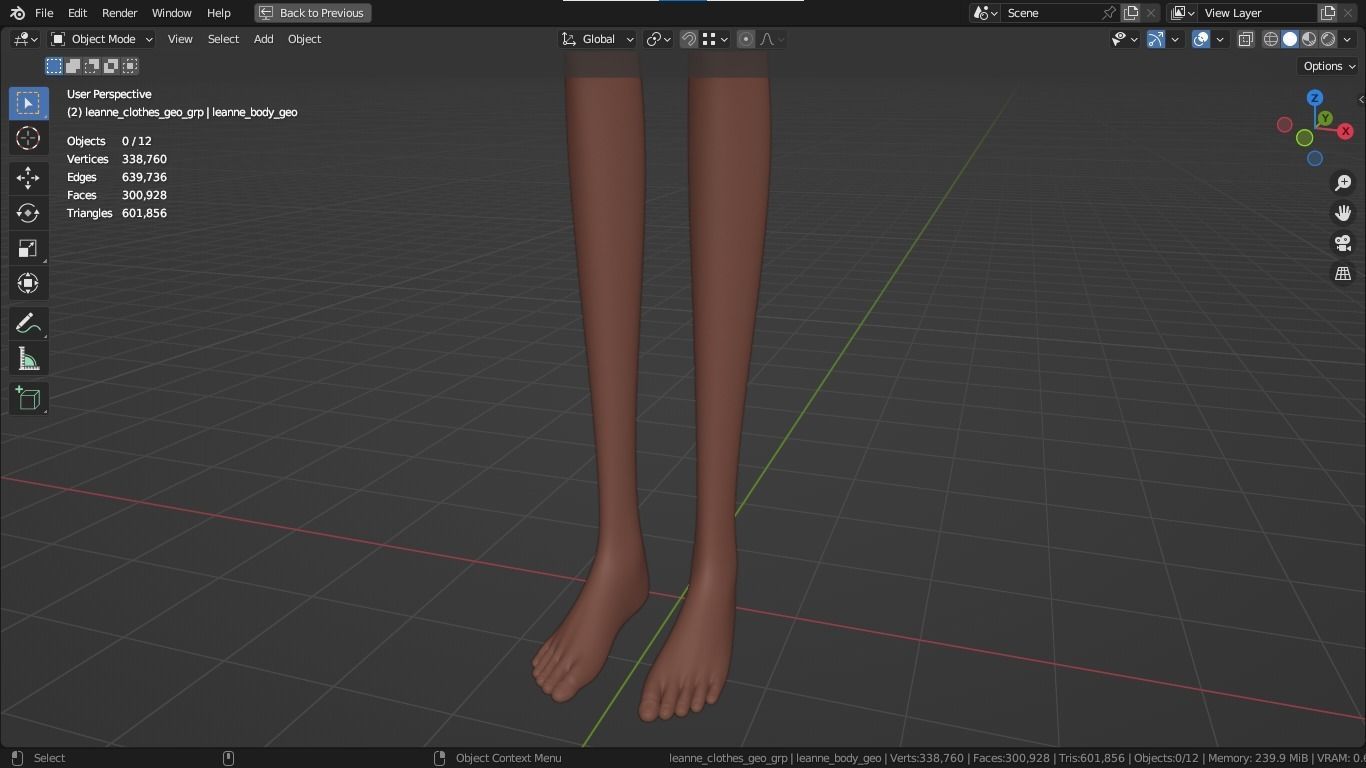The height and width of the screenshot is (768, 1366).
Task: Select the Transform tool
Action: tap(28, 283)
